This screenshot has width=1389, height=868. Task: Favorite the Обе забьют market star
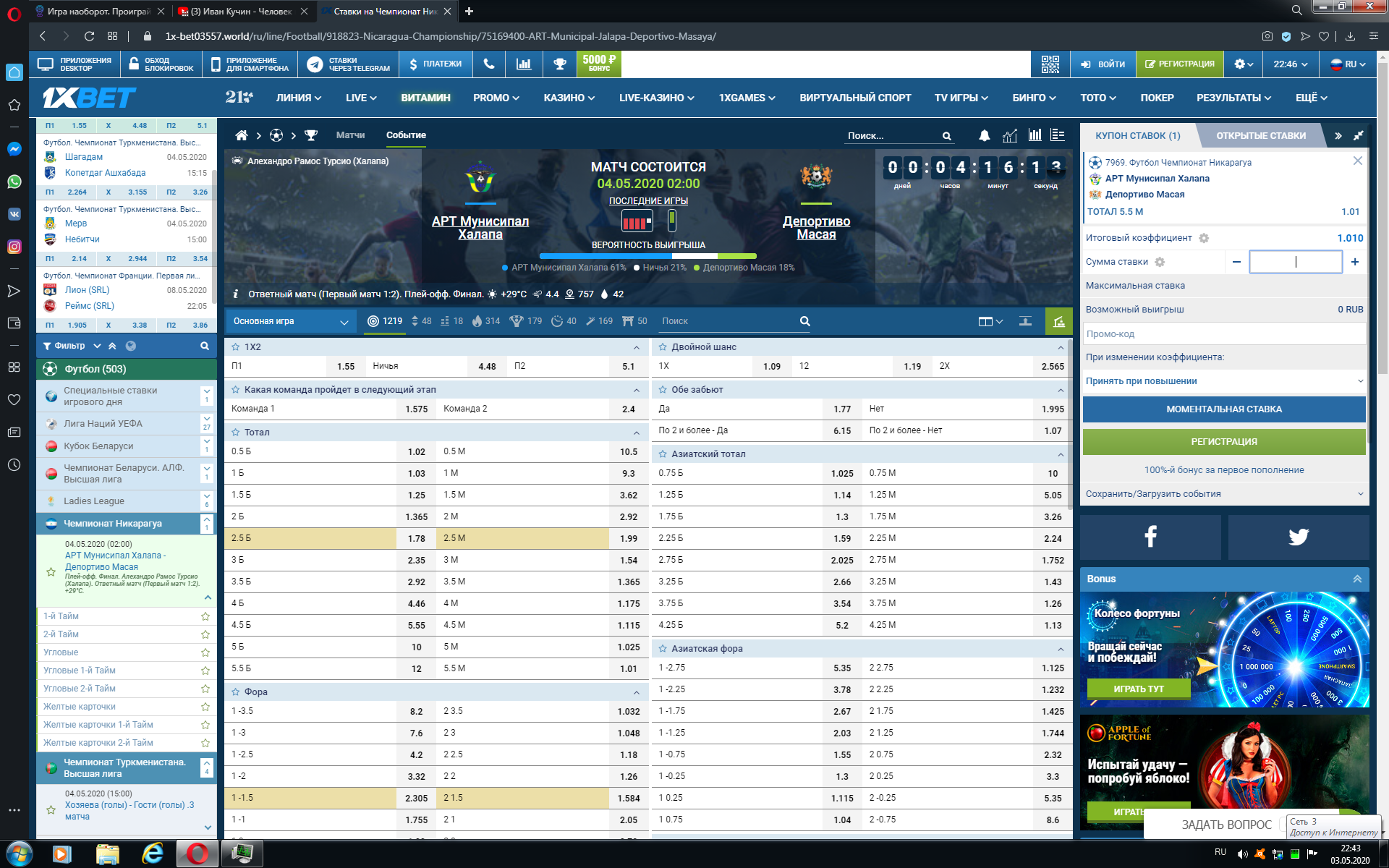click(663, 389)
